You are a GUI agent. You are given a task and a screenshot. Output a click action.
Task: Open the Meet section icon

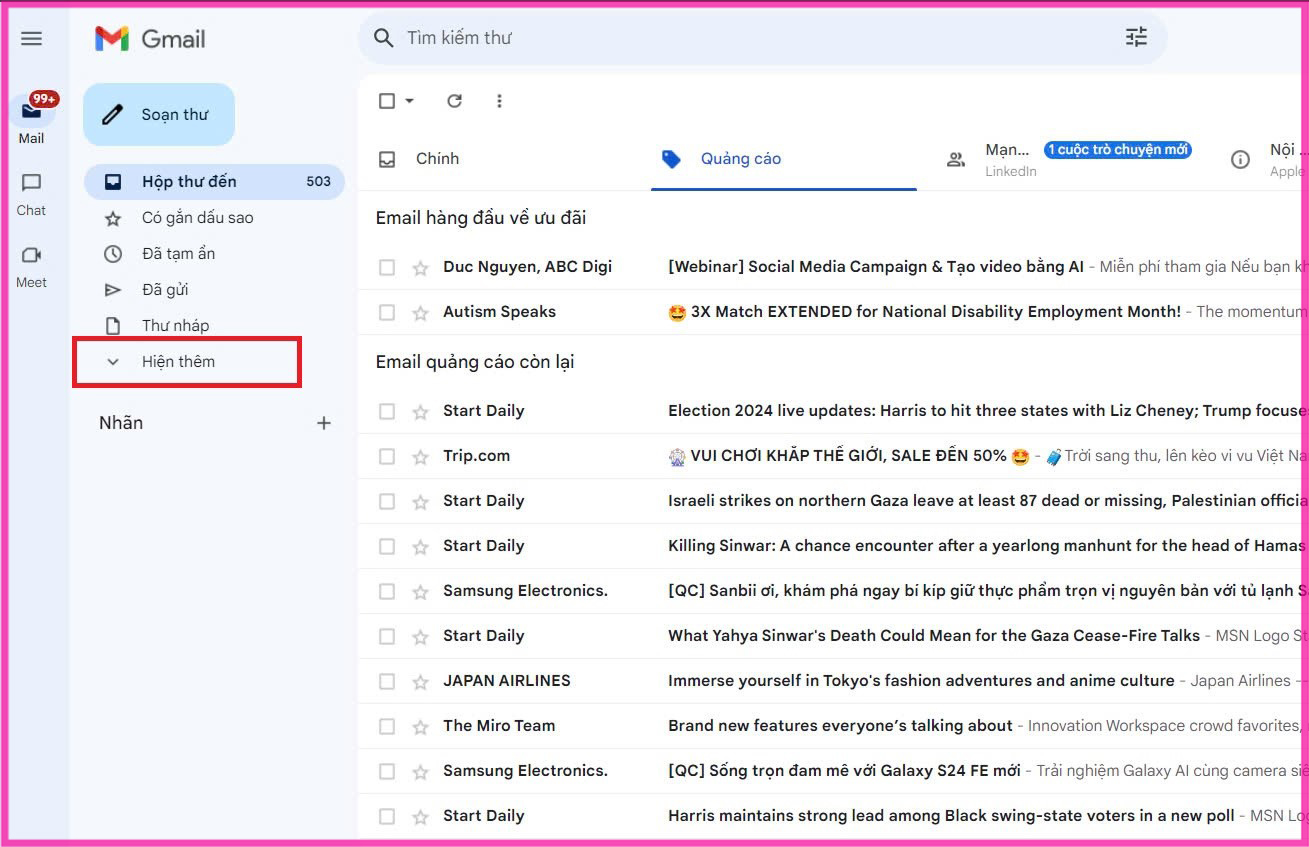coord(32,255)
